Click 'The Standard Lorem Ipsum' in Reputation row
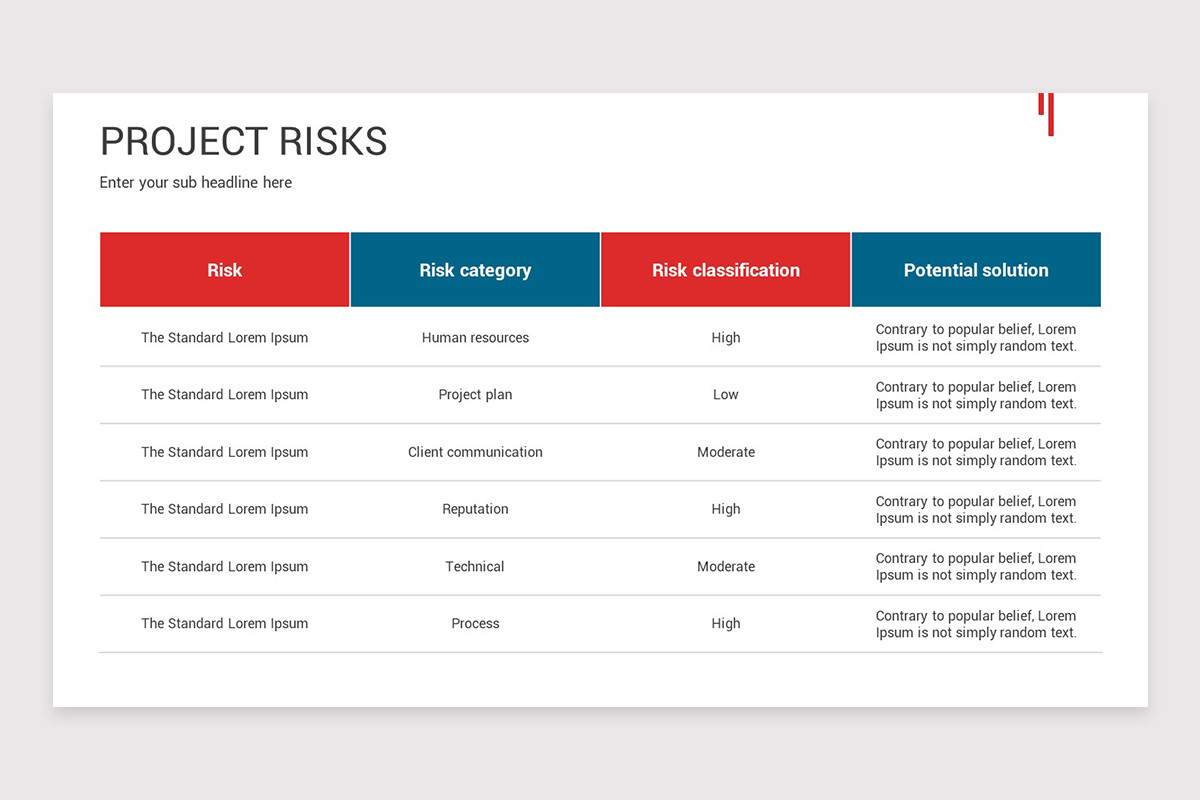This screenshot has height=800, width=1200. pos(225,509)
